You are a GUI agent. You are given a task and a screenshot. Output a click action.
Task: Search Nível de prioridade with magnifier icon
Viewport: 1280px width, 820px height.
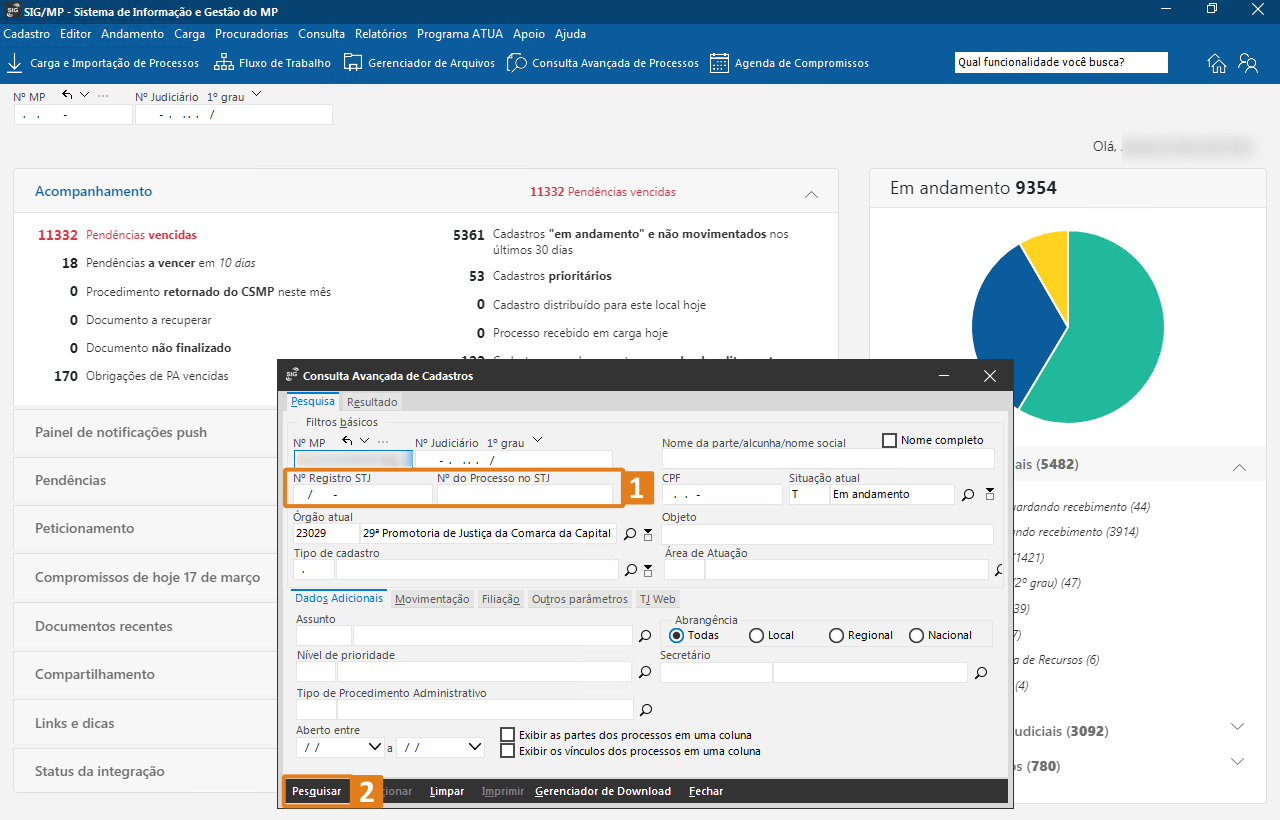click(645, 672)
